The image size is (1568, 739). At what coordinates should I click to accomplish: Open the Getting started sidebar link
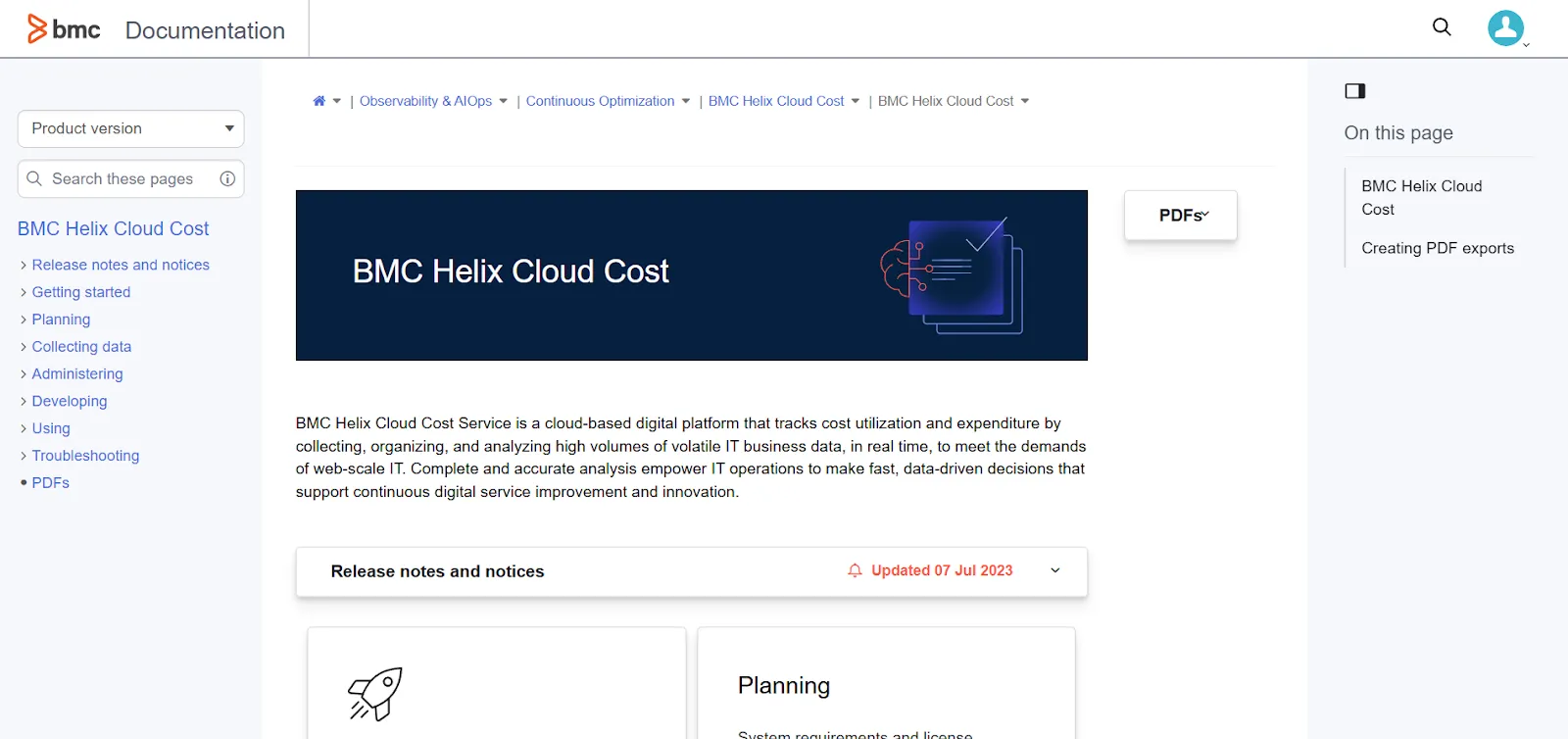pyautogui.click(x=81, y=292)
